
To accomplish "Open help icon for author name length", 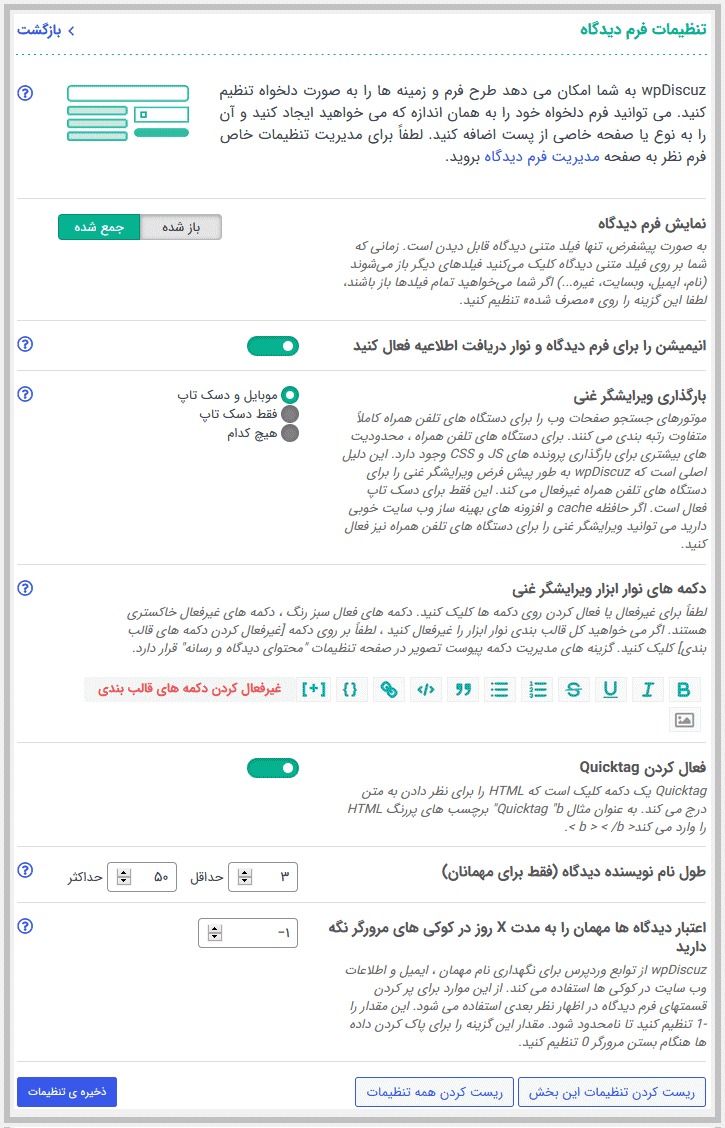I will [25, 870].
